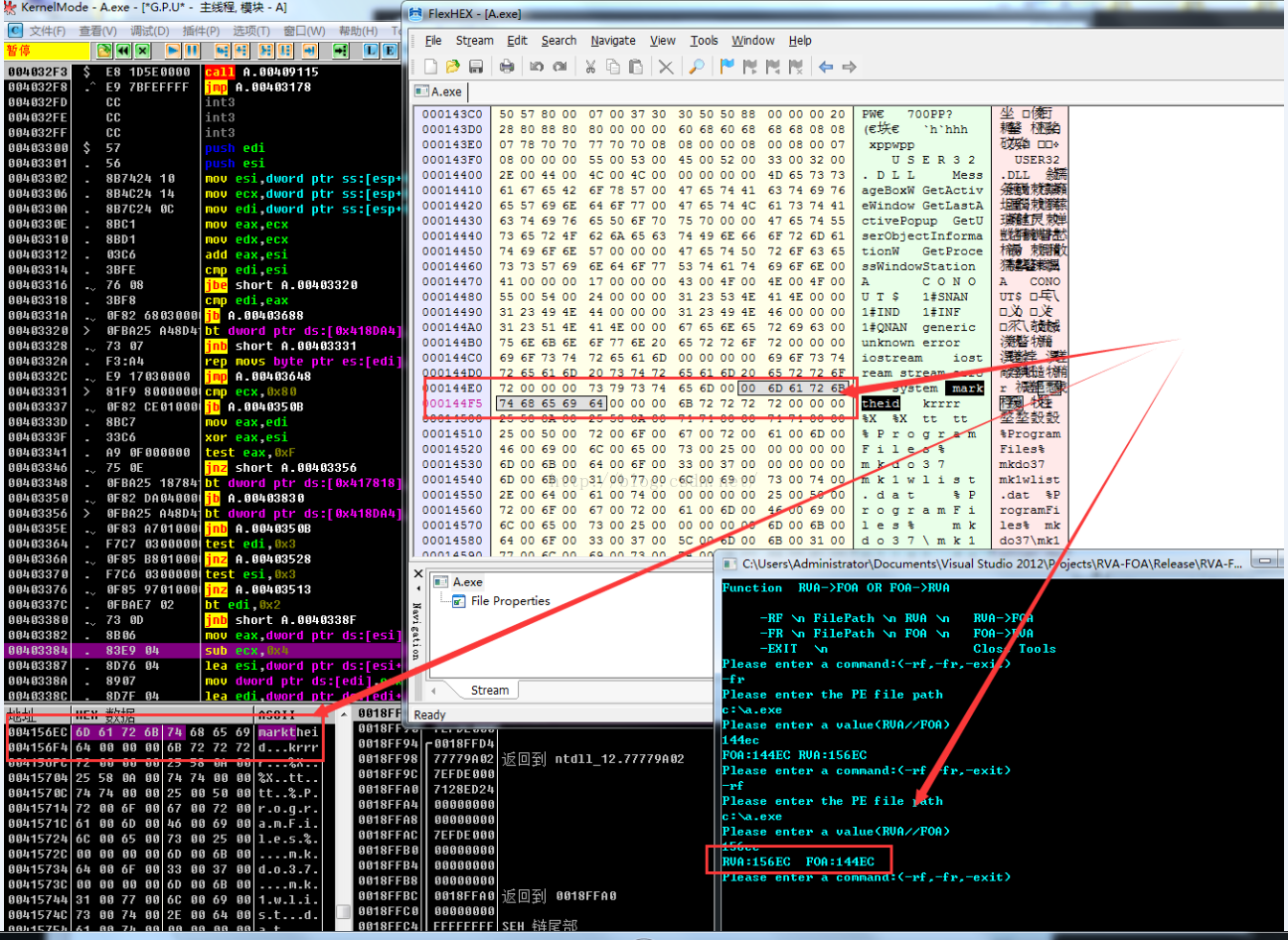Select File Properties in Navigation tree
The height and width of the screenshot is (940, 1288).
510,601
